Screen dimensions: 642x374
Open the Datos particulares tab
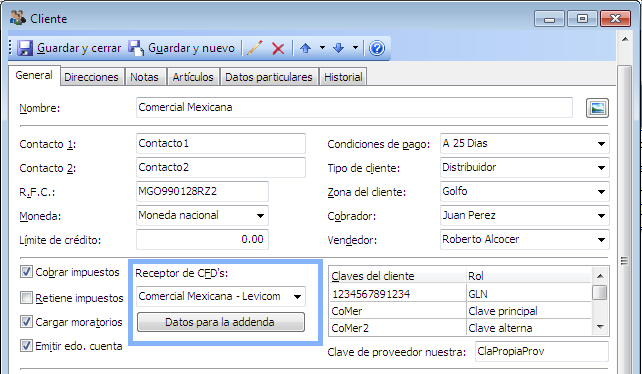tap(269, 77)
